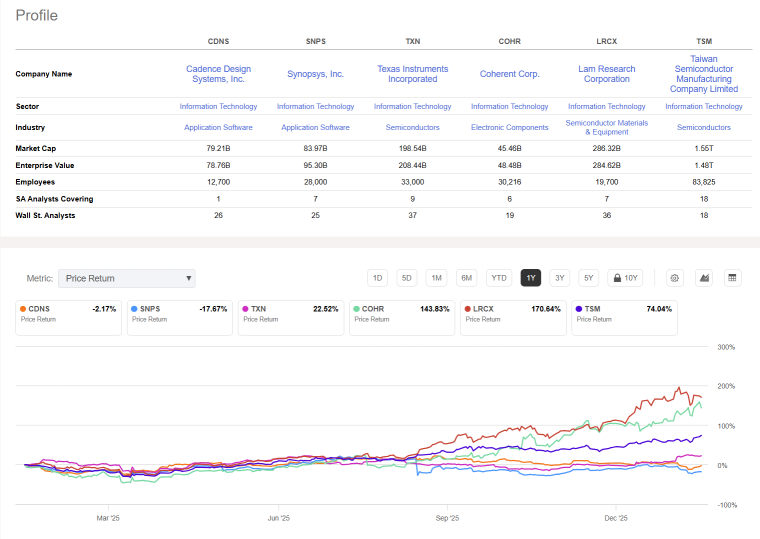This screenshot has width=760, height=539.
Task: Select the 1D time range
Action: (378, 278)
